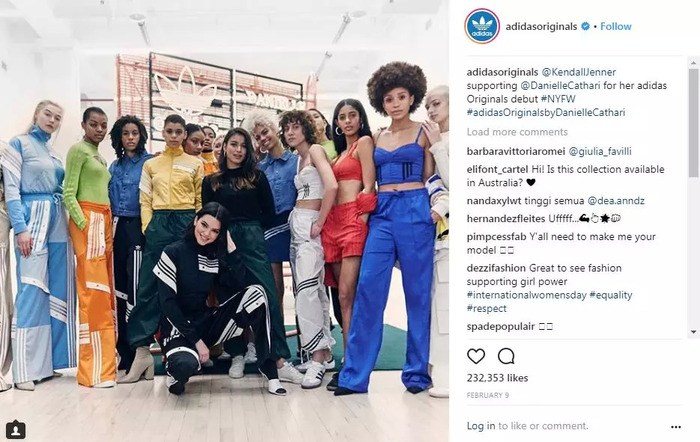
Task: Open the @KendallJenner mention
Action: pos(579,72)
